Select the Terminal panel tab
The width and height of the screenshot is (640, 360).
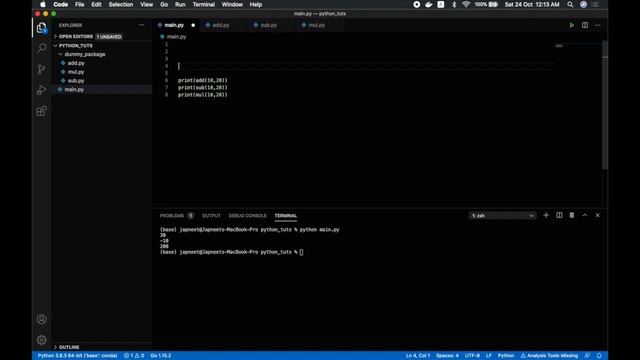pyautogui.click(x=285, y=216)
